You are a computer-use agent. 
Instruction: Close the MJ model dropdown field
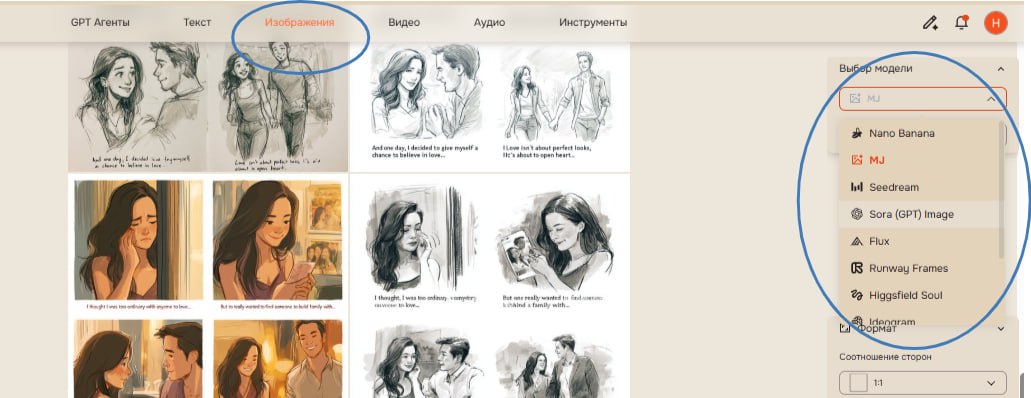click(x=923, y=99)
